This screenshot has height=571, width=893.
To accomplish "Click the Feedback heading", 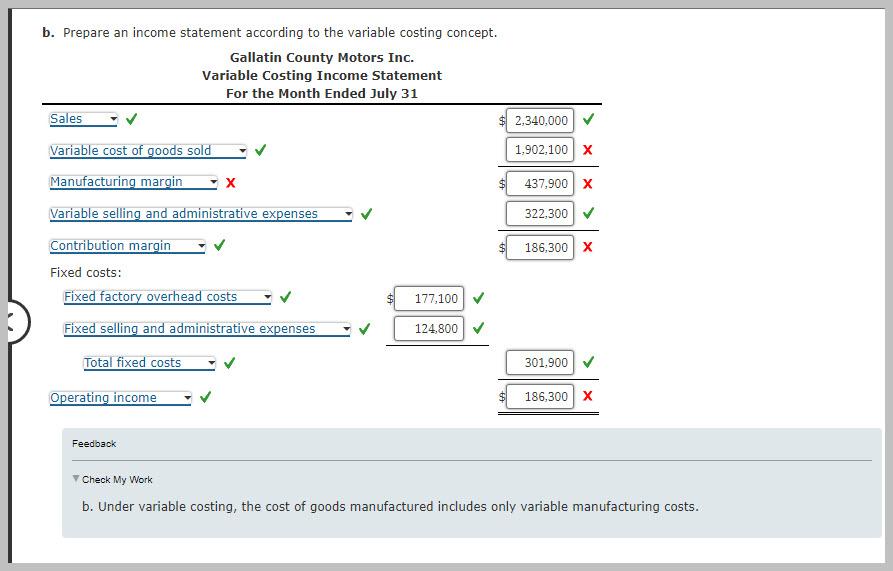I will tap(94, 443).
